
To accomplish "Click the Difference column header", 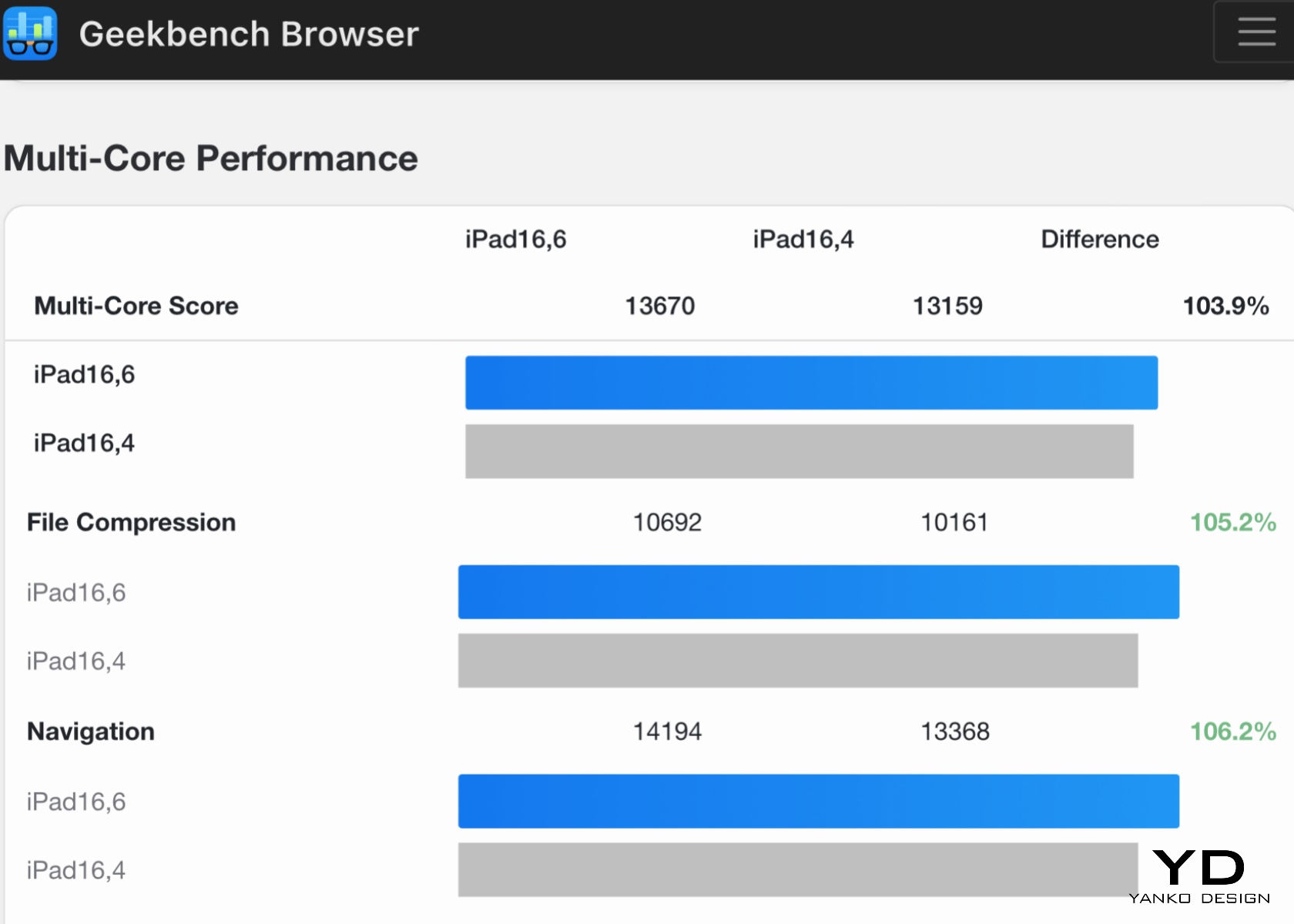I will (1099, 239).
